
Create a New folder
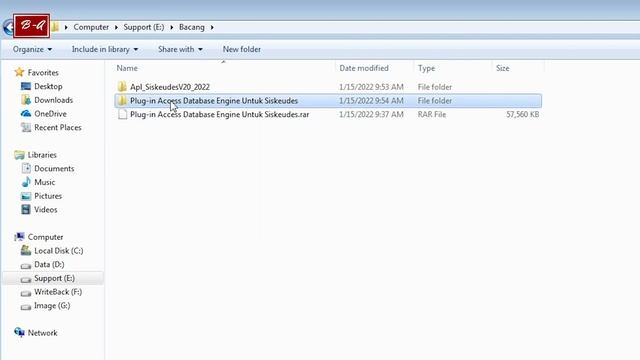click(242, 49)
